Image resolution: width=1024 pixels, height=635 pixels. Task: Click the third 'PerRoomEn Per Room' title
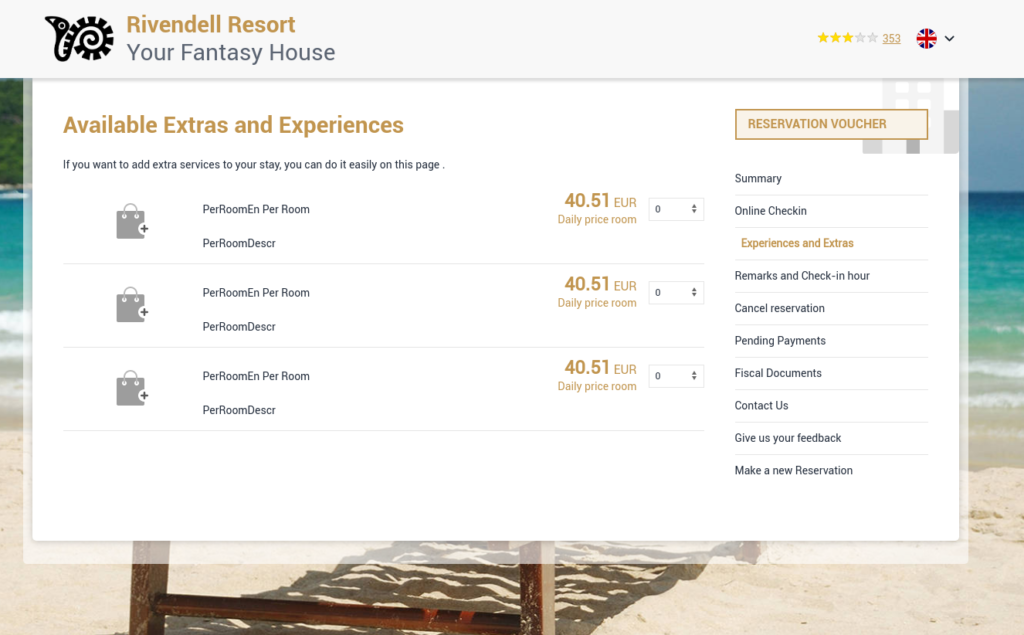(256, 376)
